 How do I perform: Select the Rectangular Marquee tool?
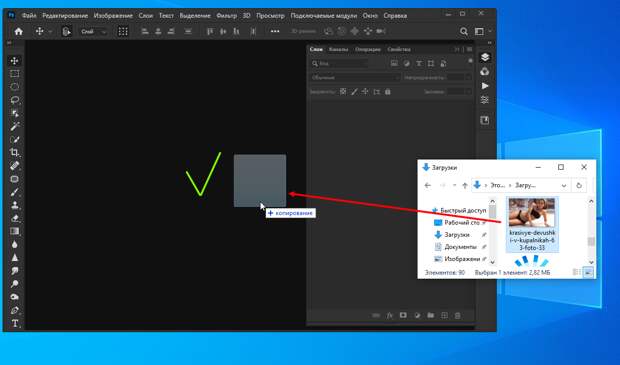click(15, 74)
